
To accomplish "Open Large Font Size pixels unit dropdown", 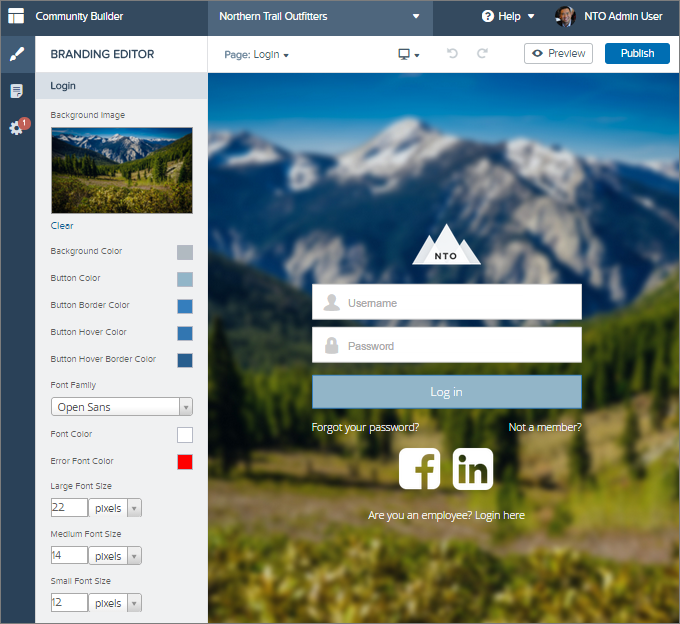I will (x=115, y=508).
